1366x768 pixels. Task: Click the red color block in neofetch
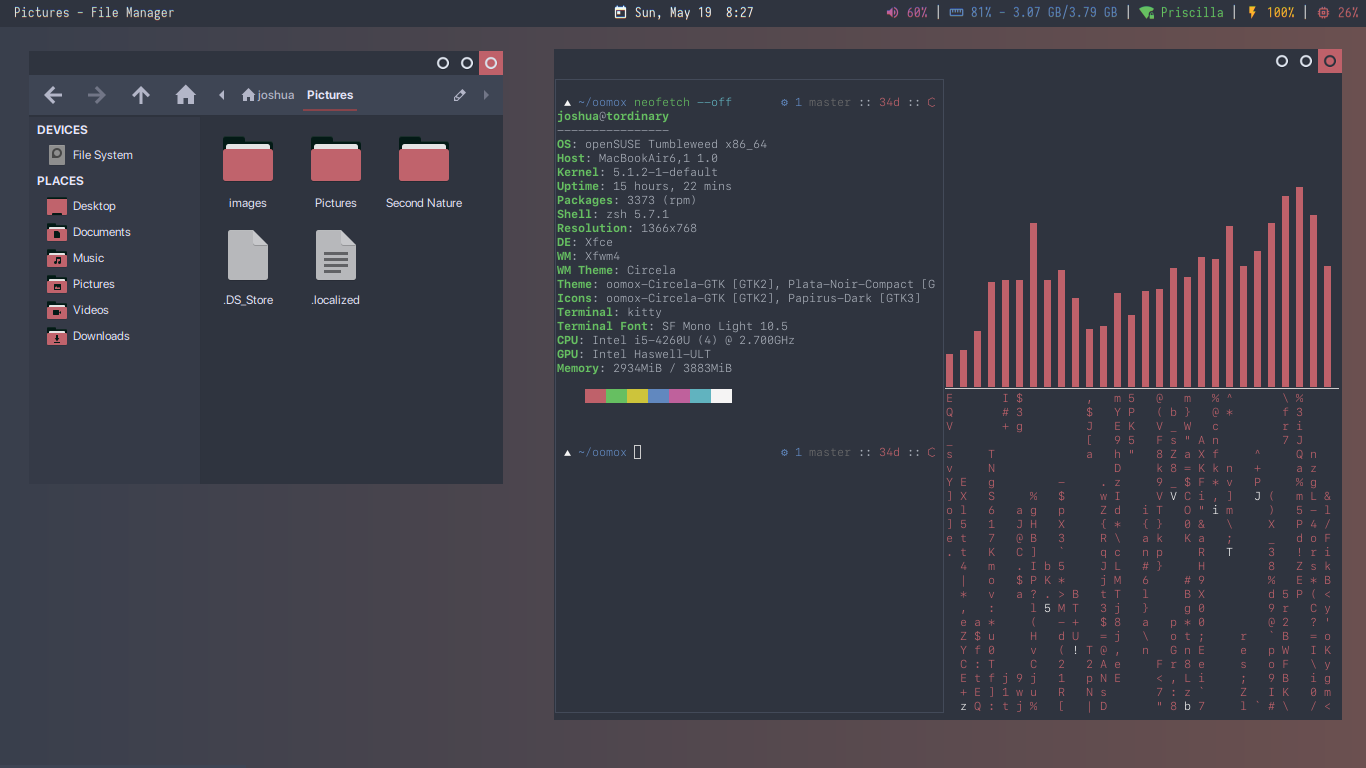(x=595, y=396)
